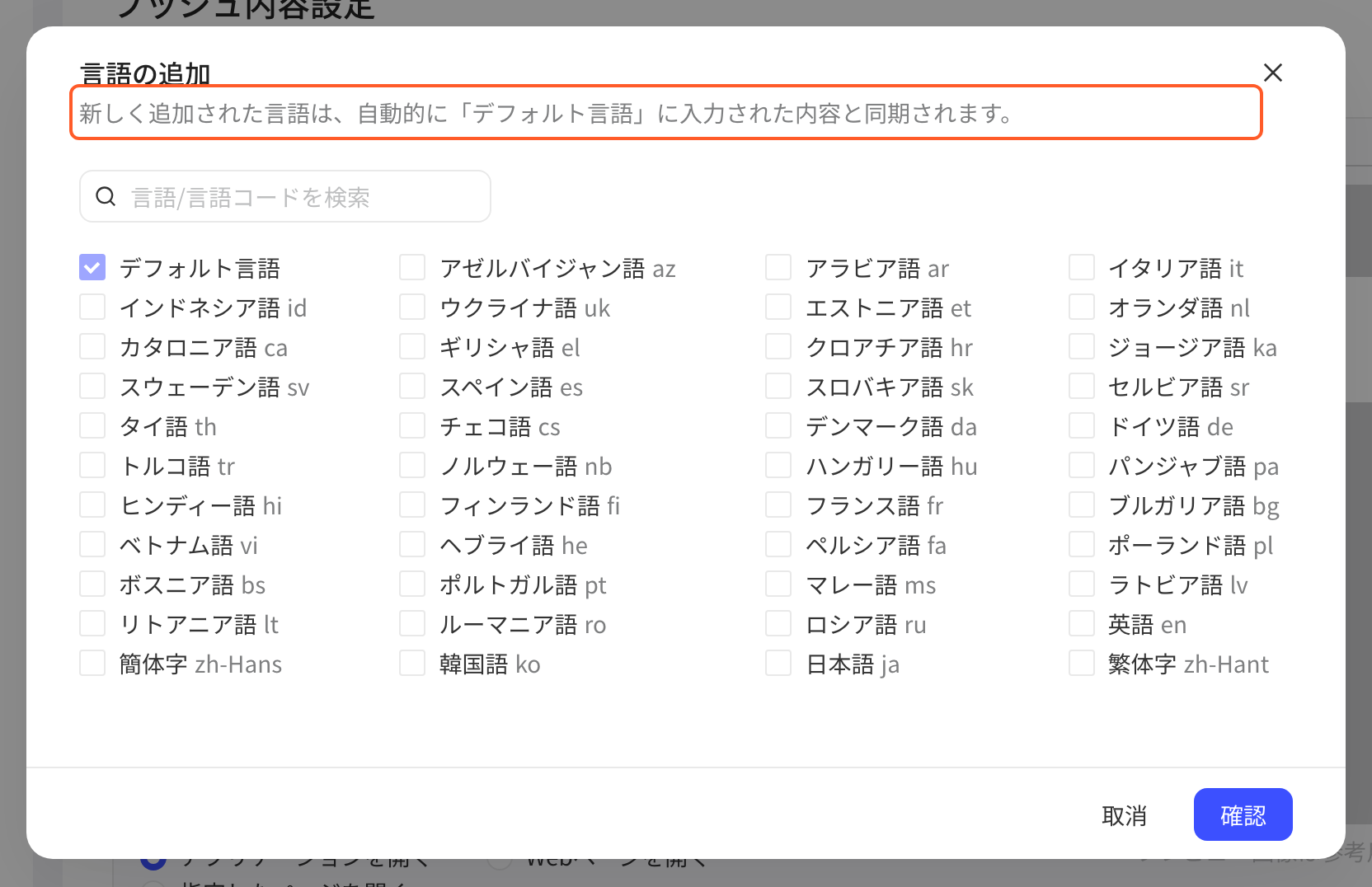The width and height of the screenshot is (1372, 887).
Task: Tick the ノルウェー語 nb checkbox
Action: (x=412, y=465)
